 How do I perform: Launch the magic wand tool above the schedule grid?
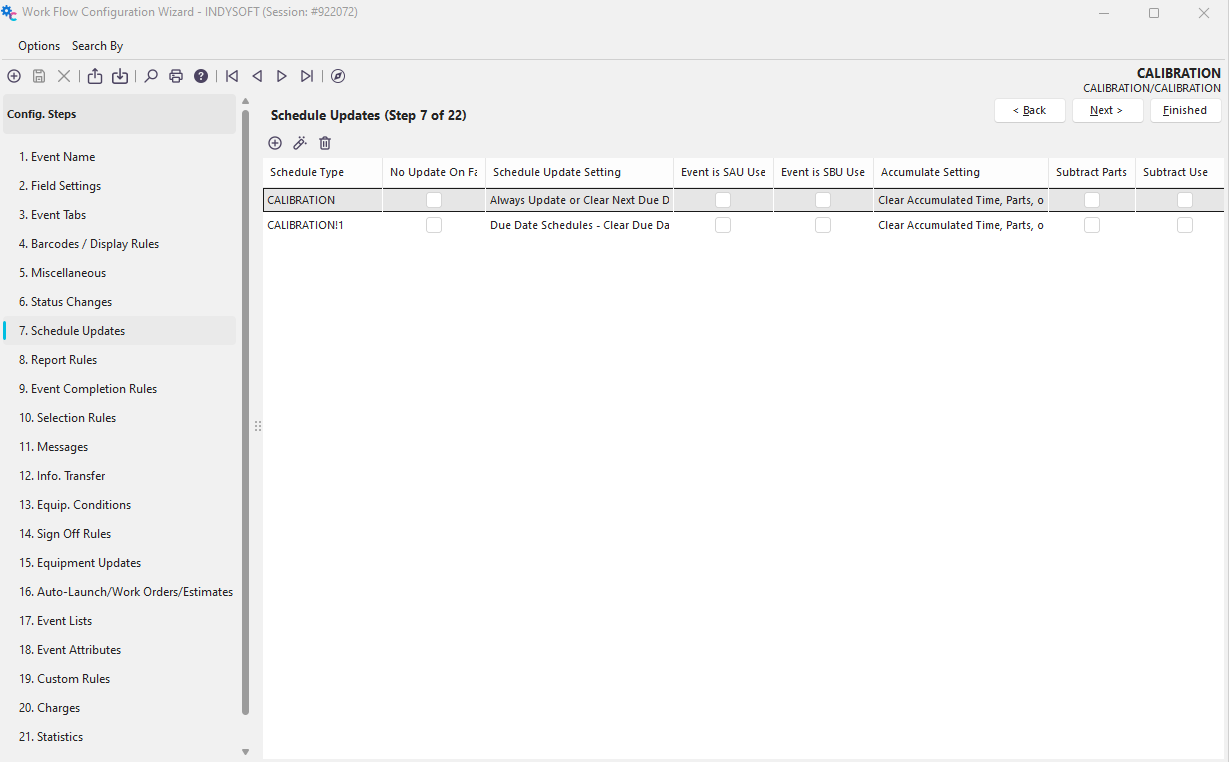(300, 143)
